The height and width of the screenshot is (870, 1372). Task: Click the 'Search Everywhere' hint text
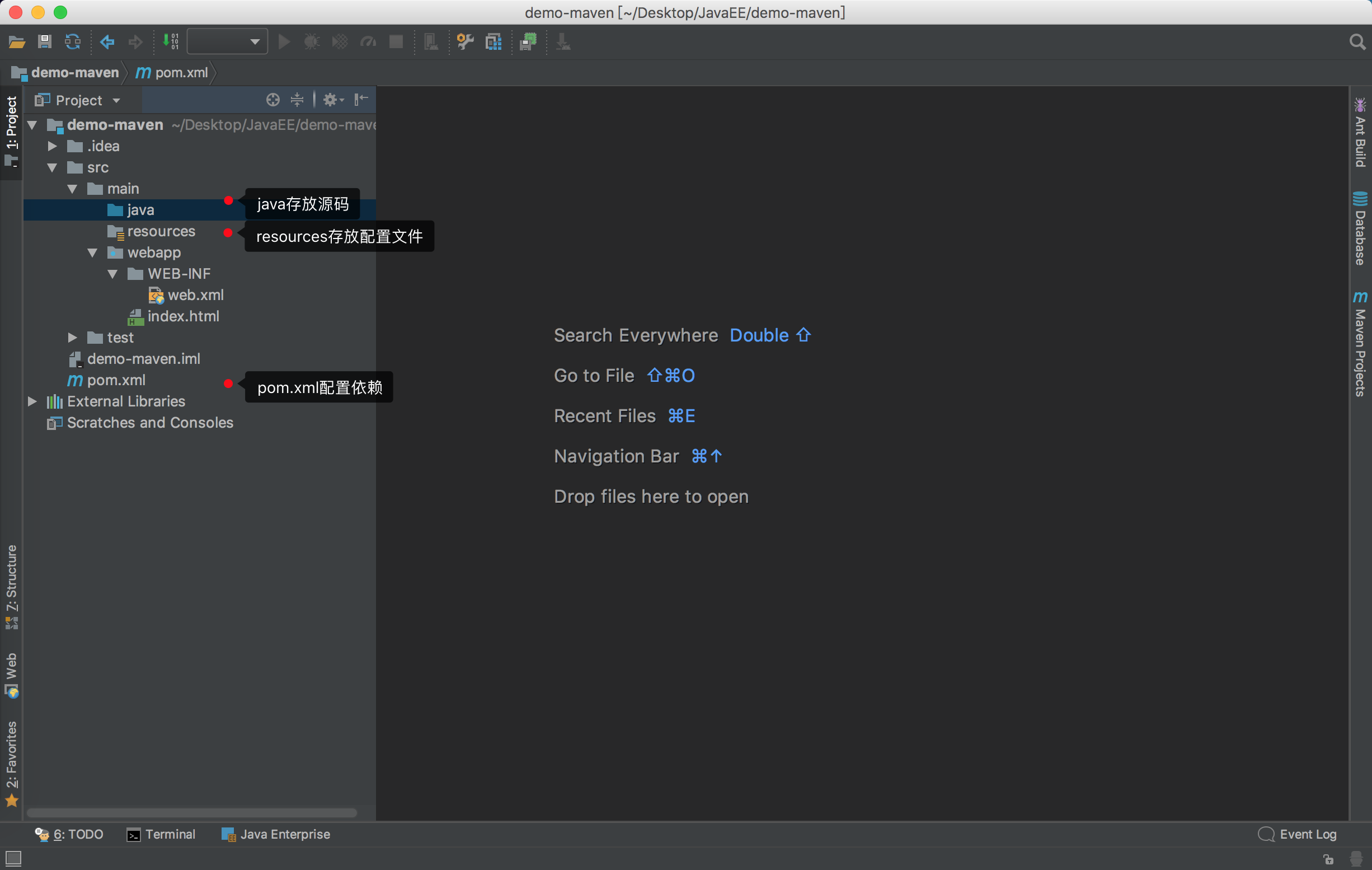click(636, 335)
